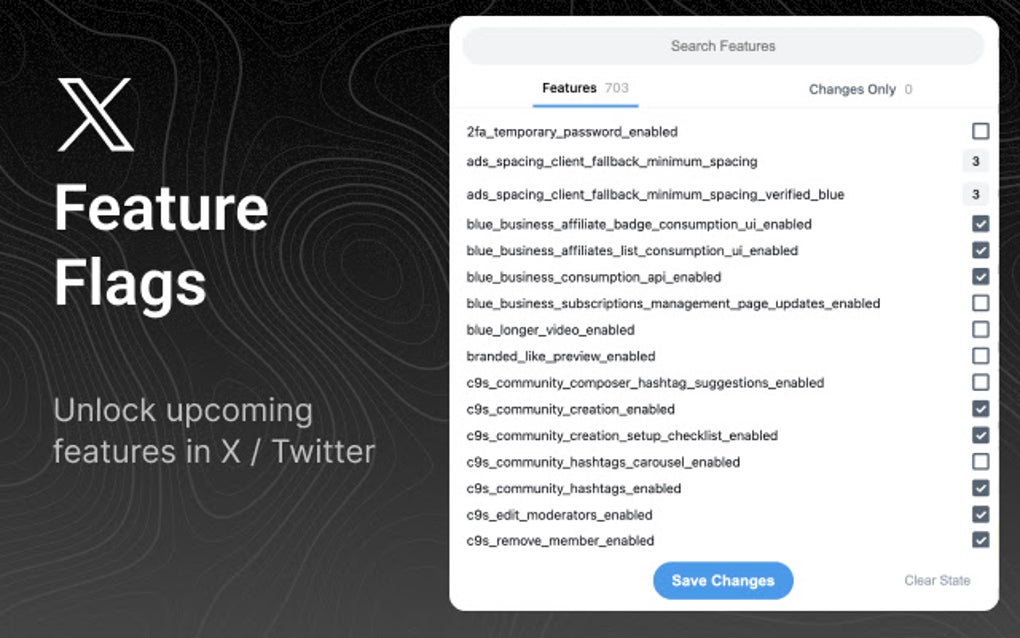The width and height of the screenshot is (1020, 638).
Task: Enable blue_business_subscriptions_management_page_updates_enabled
Action: point(980,303)
